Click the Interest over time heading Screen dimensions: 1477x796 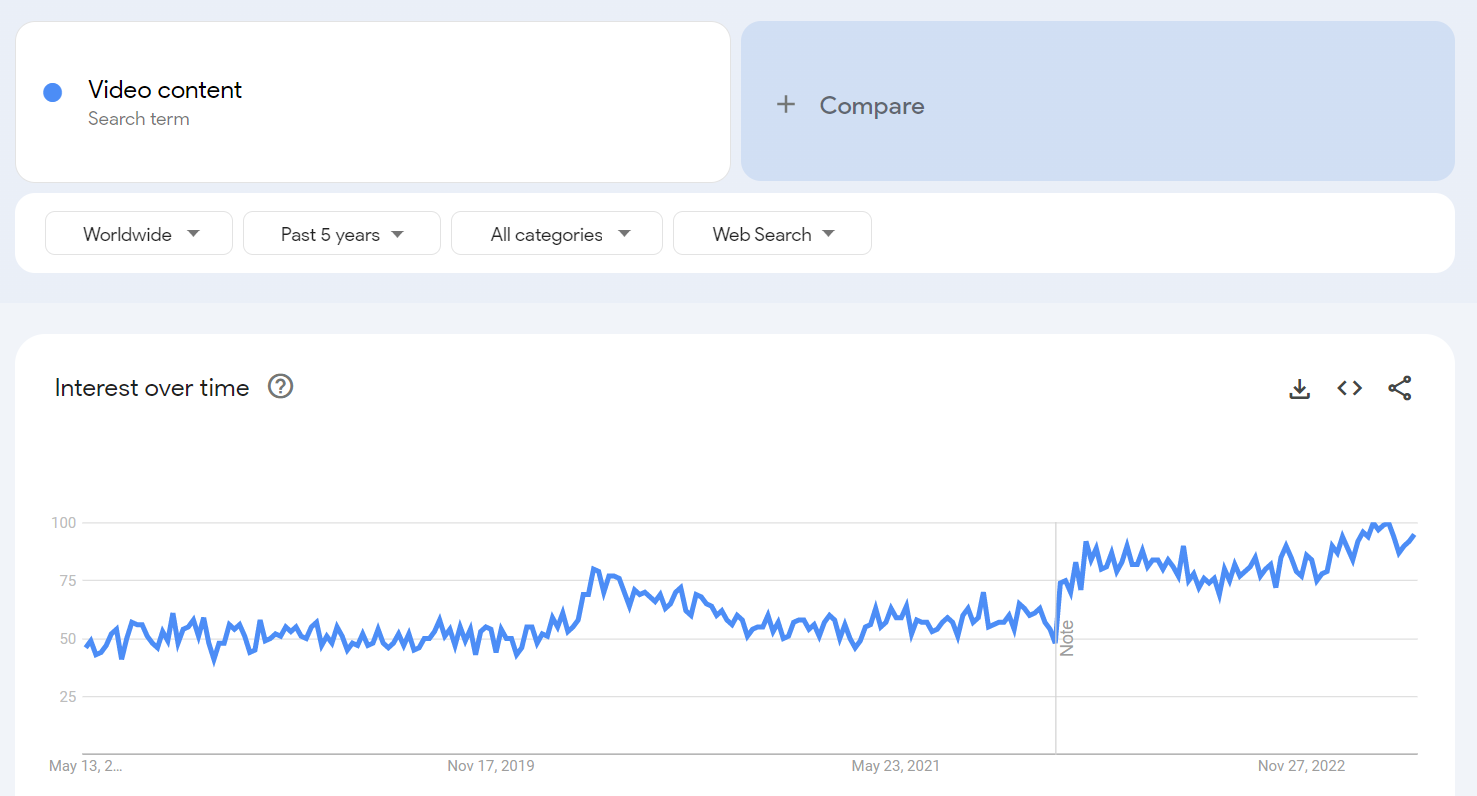[152, 388]
